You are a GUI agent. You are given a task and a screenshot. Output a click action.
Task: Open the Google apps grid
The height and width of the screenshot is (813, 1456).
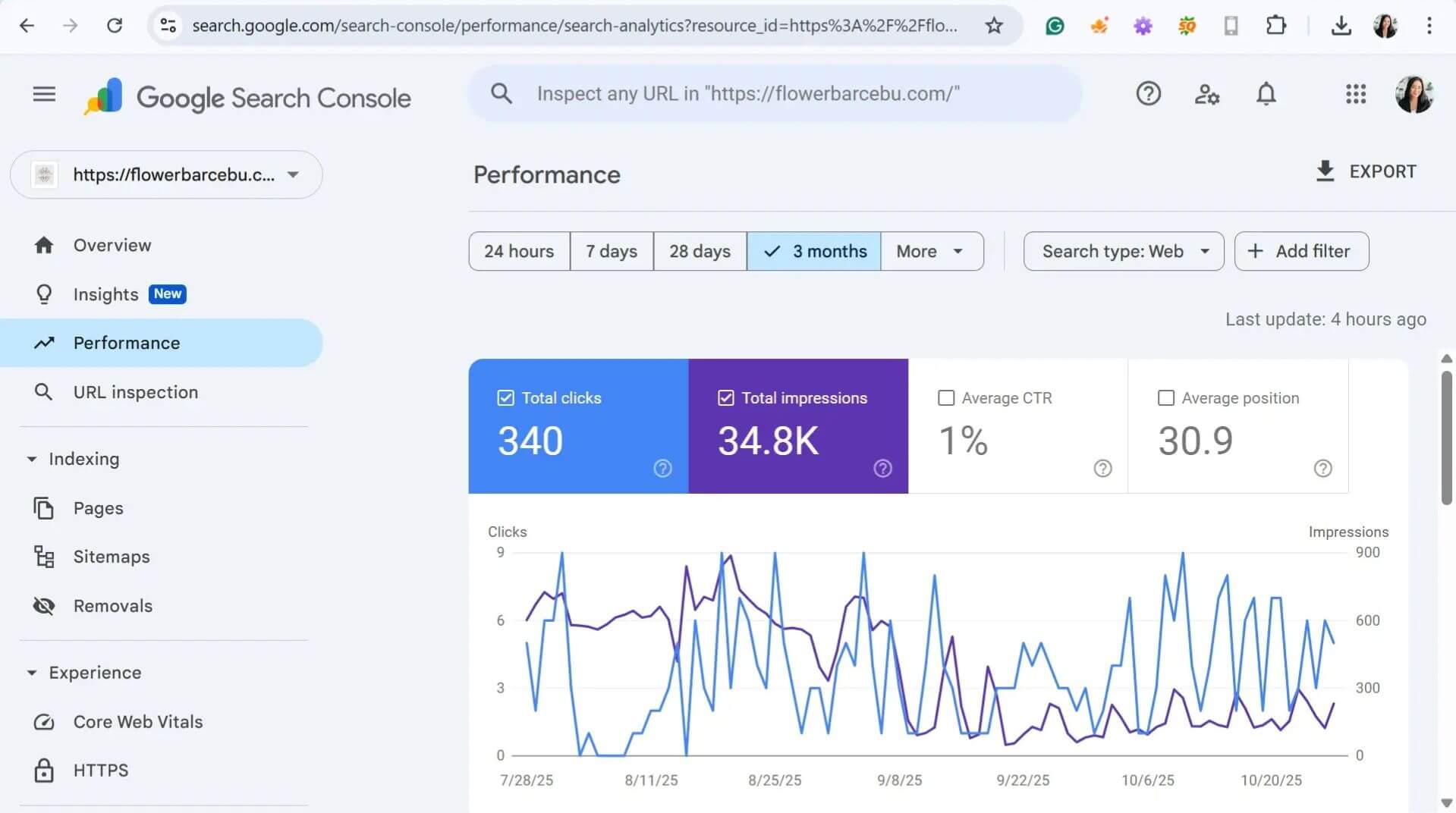(x=1355, y=94)
